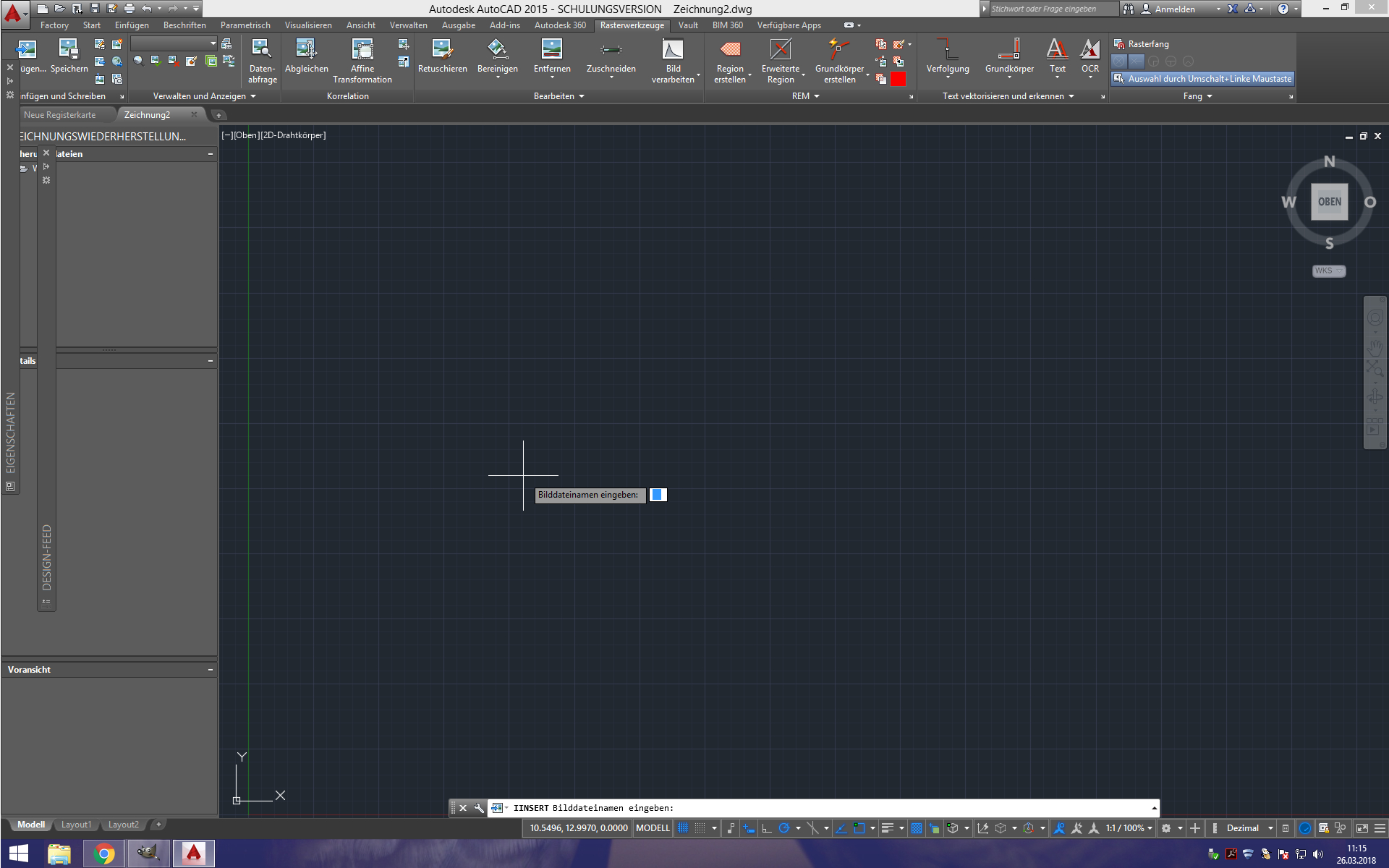
Task: Expand the Bearbeiten panel
Action: (x=558, y=96)
